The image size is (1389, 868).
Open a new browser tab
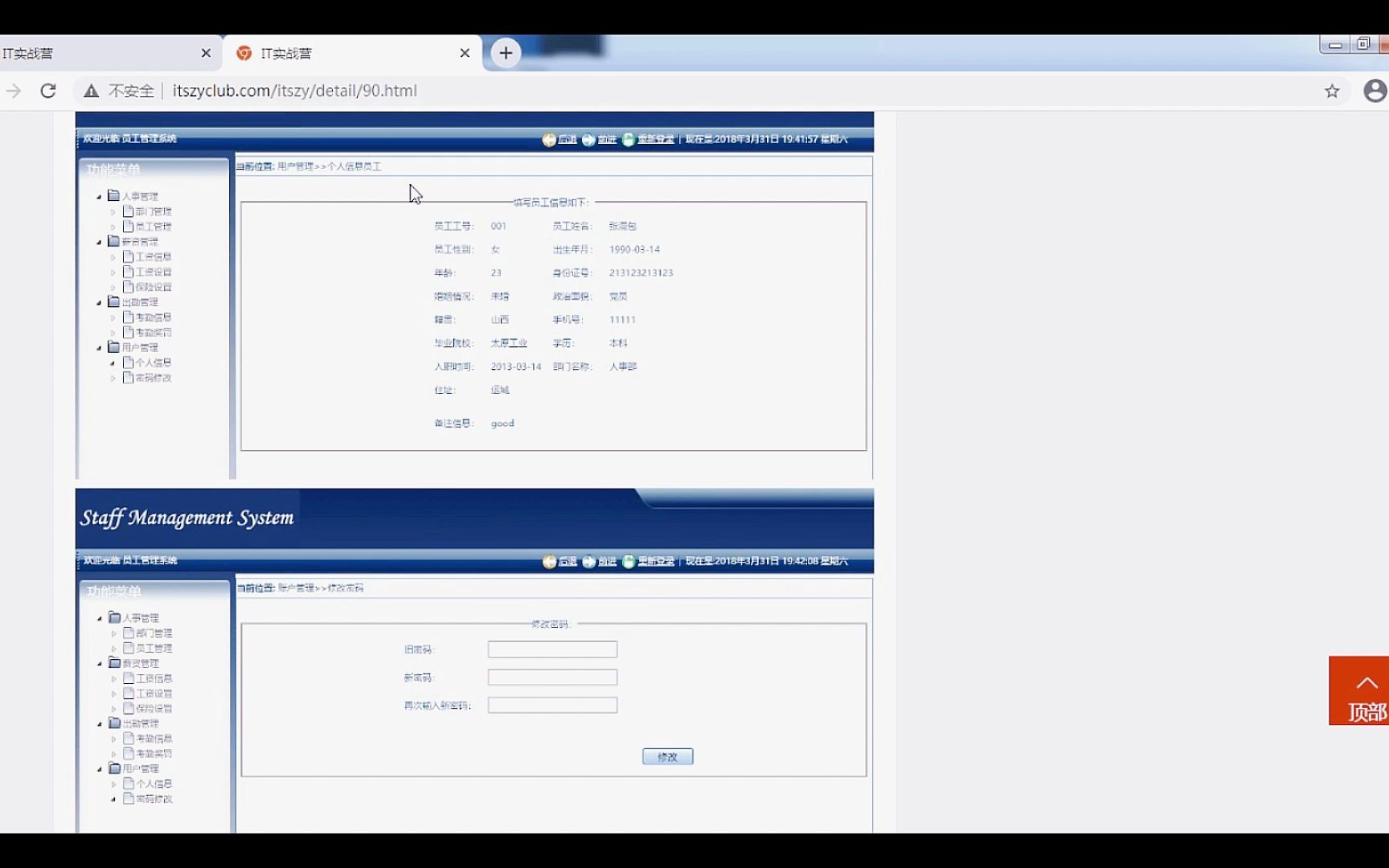pos(506,53)
